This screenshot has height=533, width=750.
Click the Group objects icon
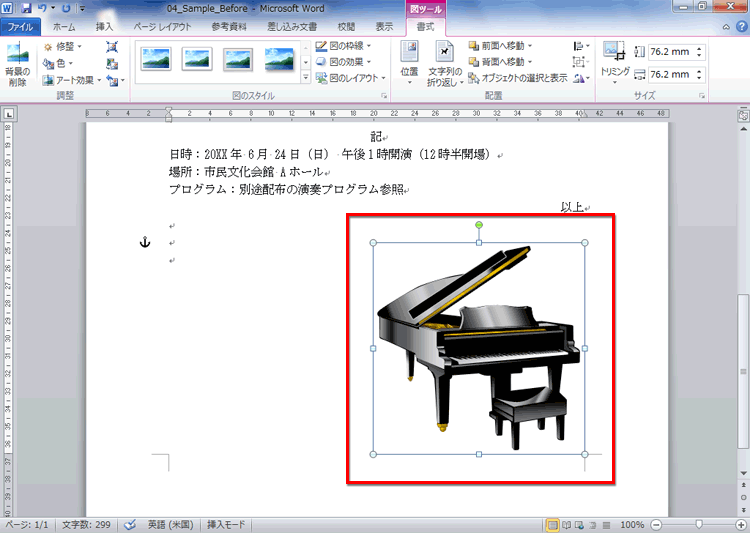581,62
